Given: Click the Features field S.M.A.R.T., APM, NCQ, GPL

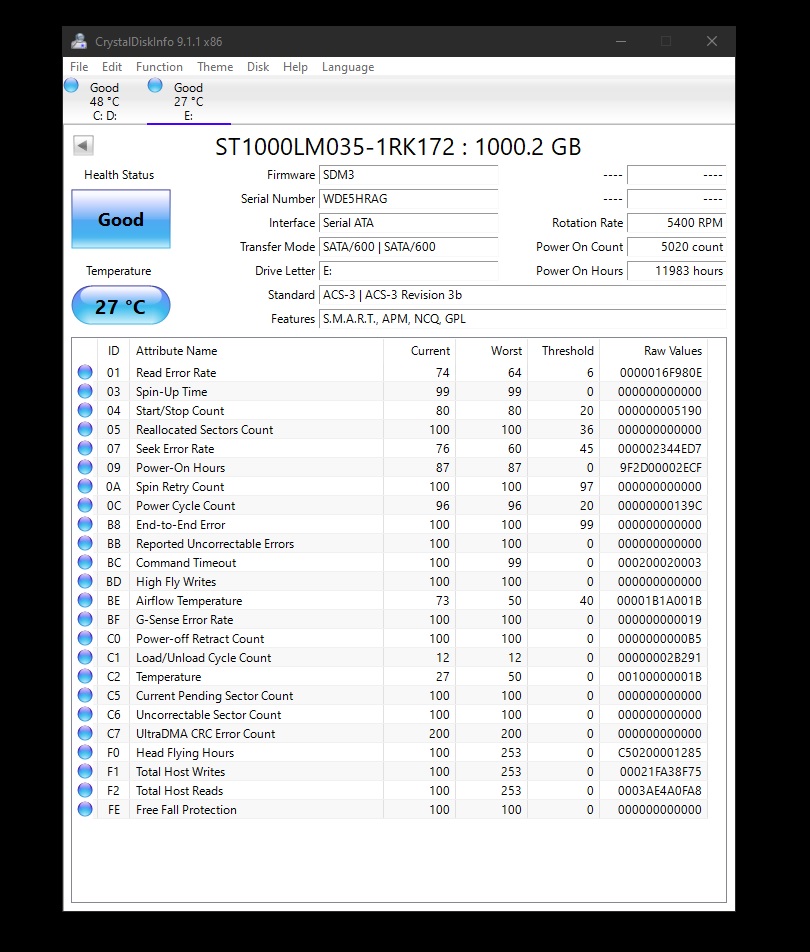Looking at the screenshot, I should pyautogui.click(x=522, y=319).
